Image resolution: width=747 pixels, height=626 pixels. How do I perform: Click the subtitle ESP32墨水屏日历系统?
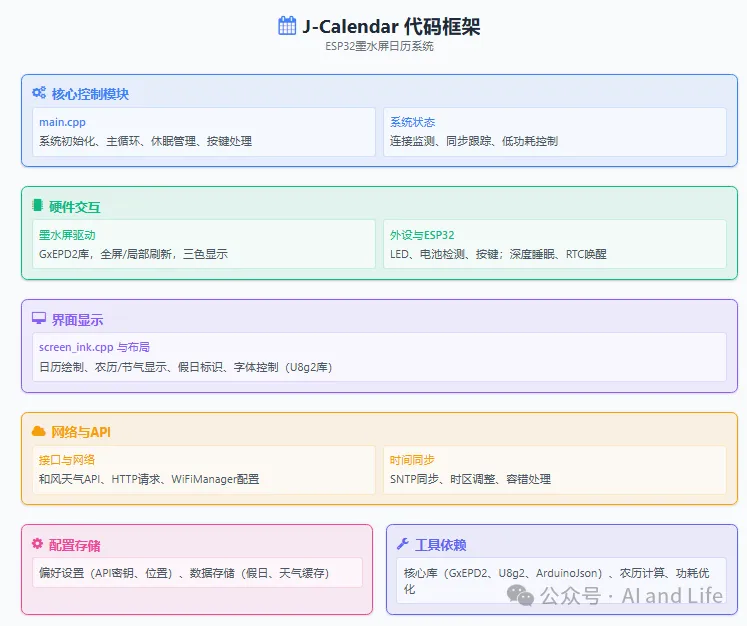(x=379, y=46)
